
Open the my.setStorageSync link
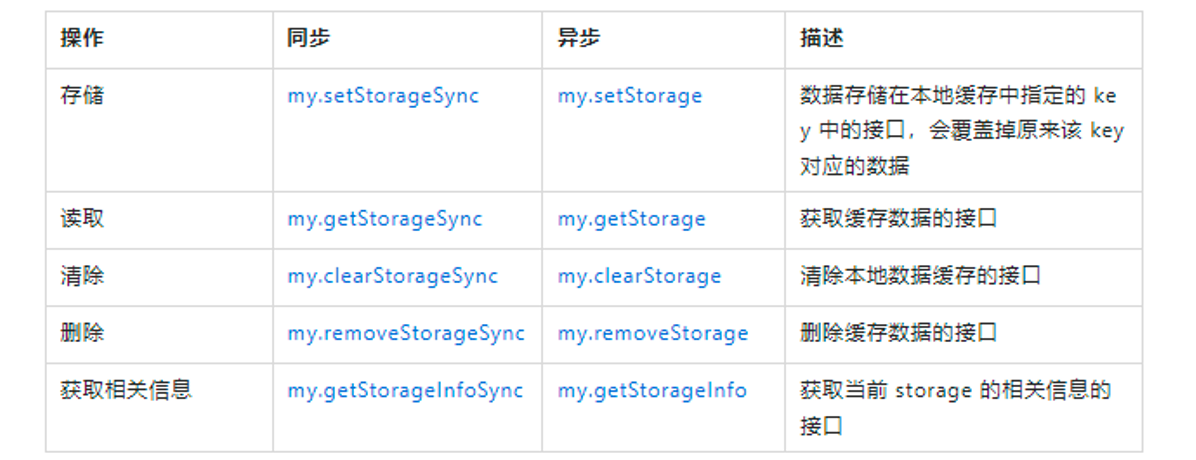(x=383, y=96)
